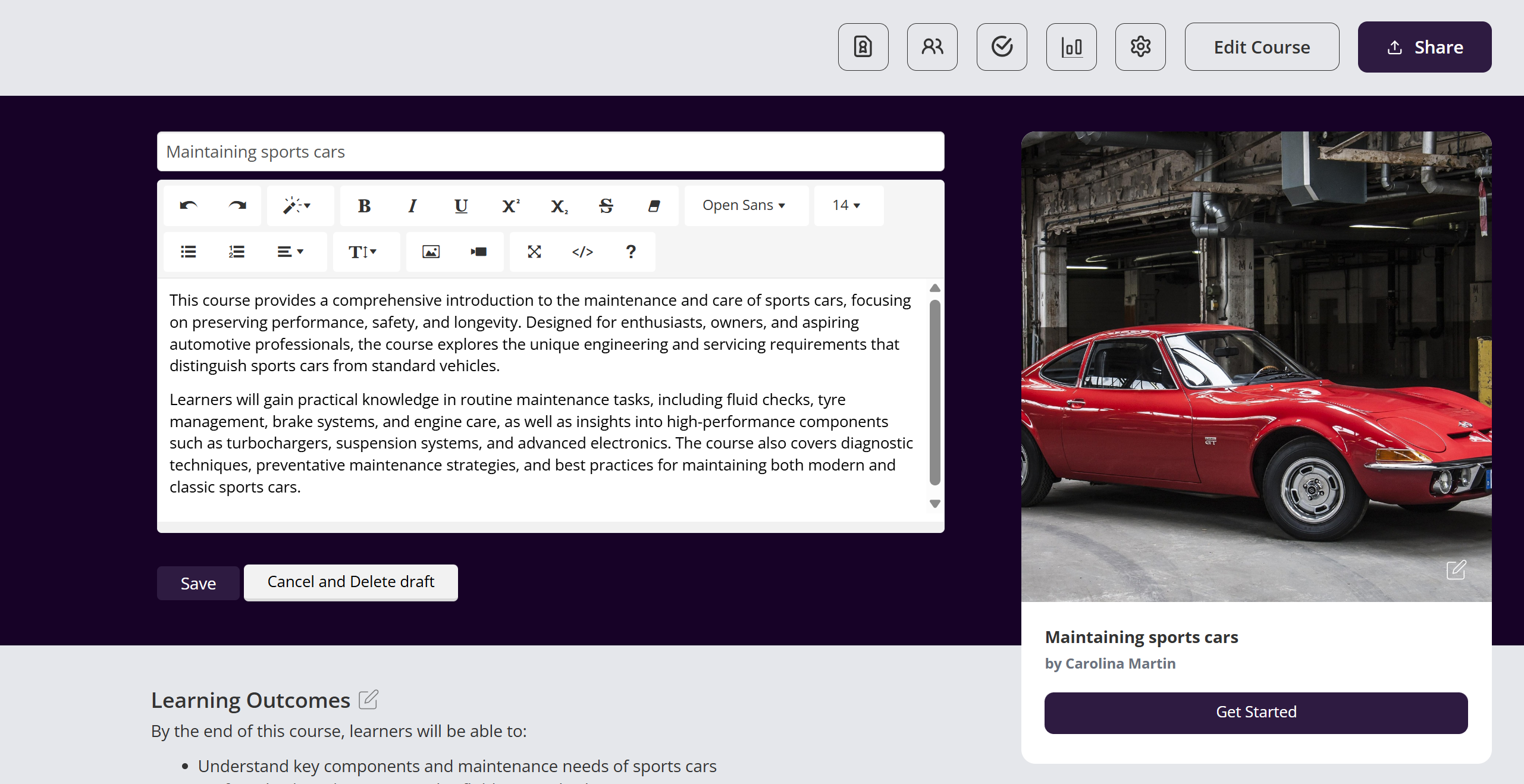Screen dimensions: 1524x784
Task: Open the magic wand style menu
Action: [x=297, y=206]
